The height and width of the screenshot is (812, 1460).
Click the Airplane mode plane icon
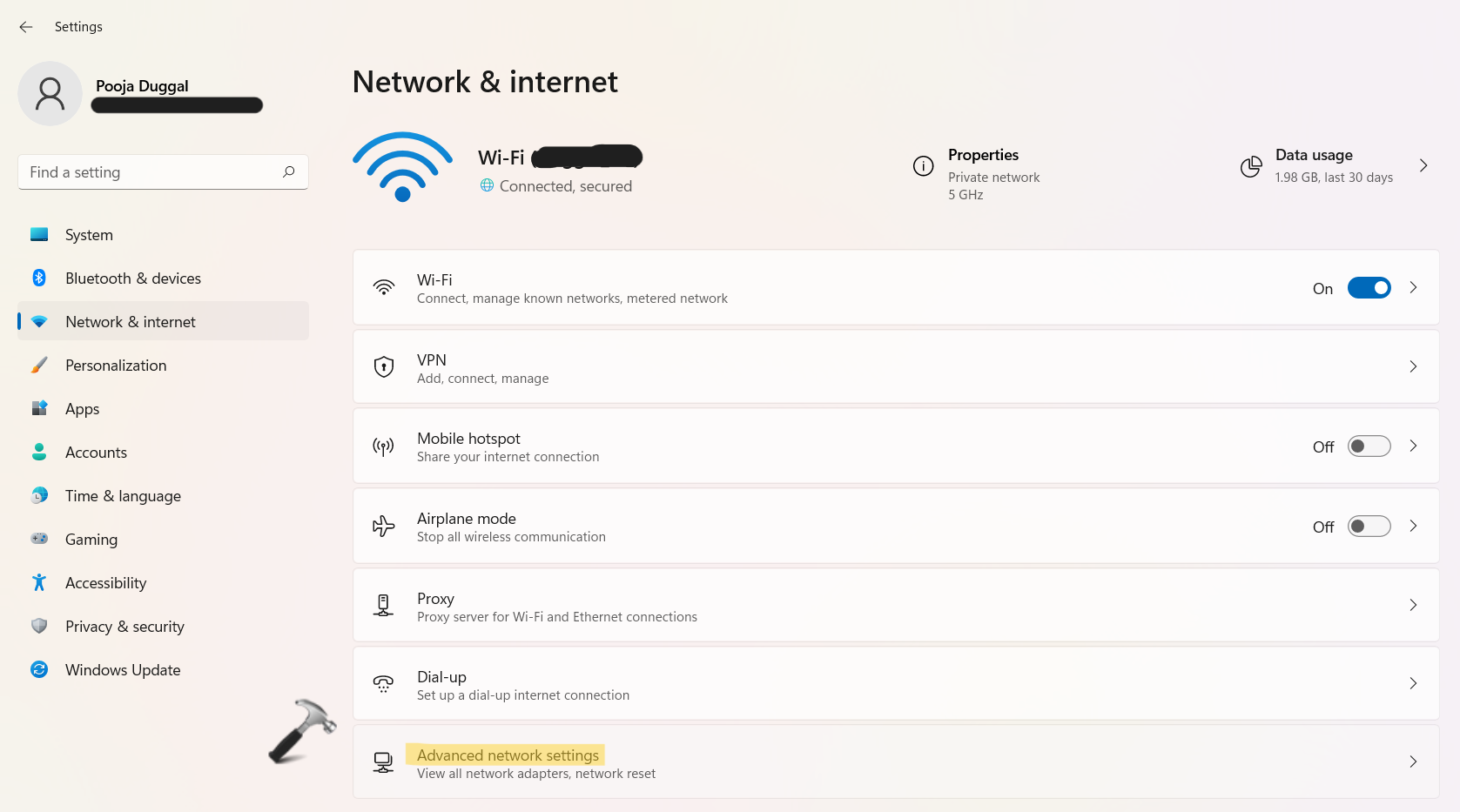[x=384, y=526]
